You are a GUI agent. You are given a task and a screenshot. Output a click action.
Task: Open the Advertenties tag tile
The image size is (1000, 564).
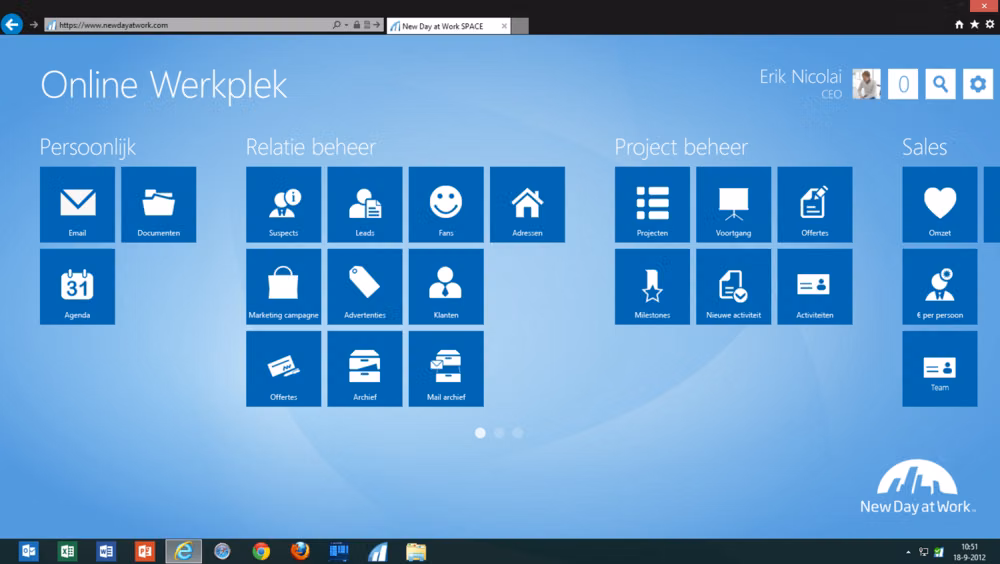coord(365,286)
